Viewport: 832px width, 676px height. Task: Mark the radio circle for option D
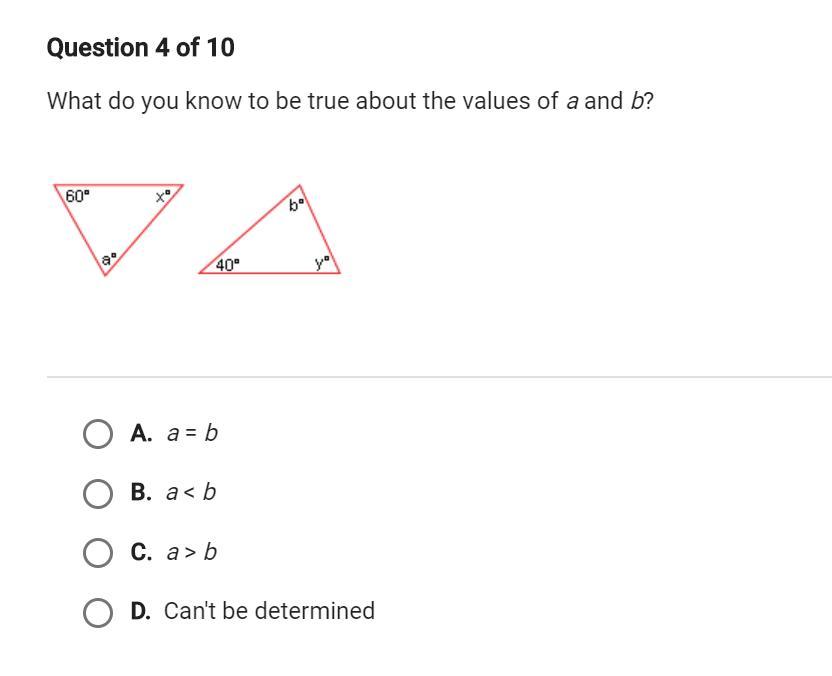tap(98, 612)
